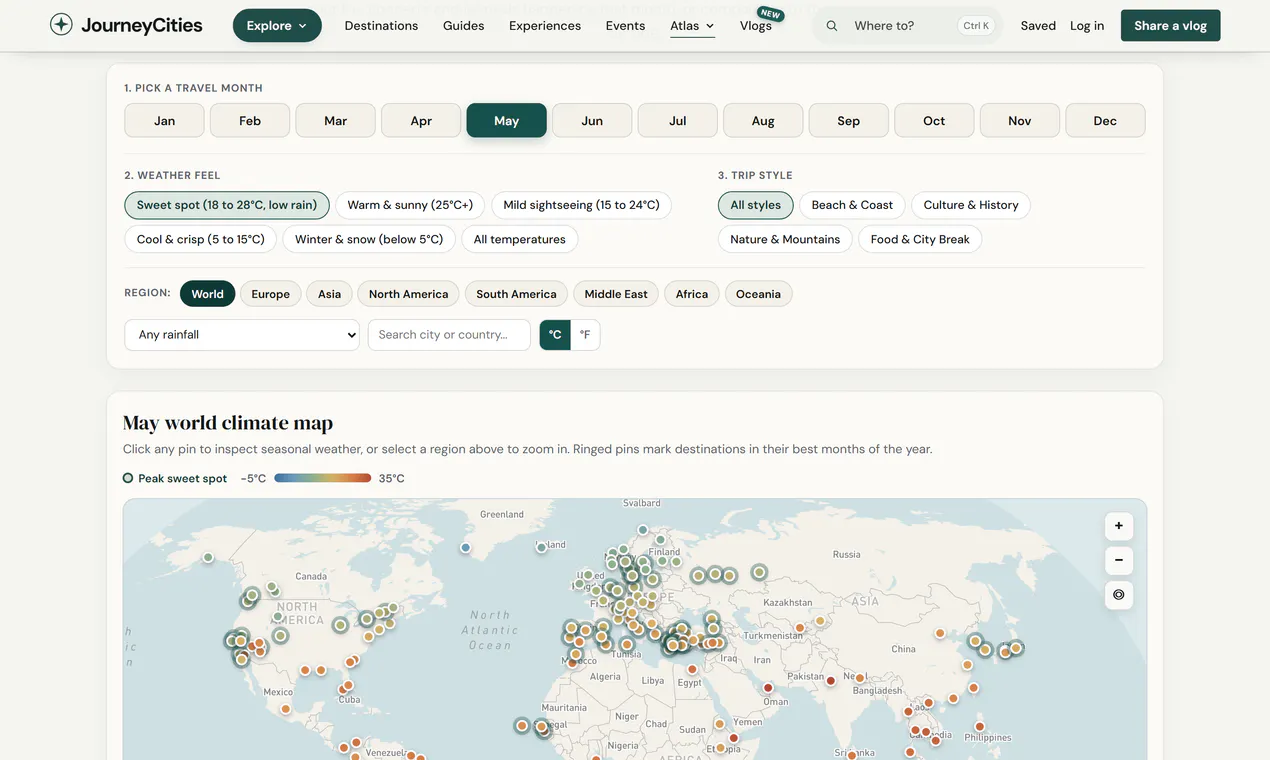Screen dimensions: 1270x760
Task: Select Cool & crisp (5 to 15°C)
Action: click(x=201, y=239)
